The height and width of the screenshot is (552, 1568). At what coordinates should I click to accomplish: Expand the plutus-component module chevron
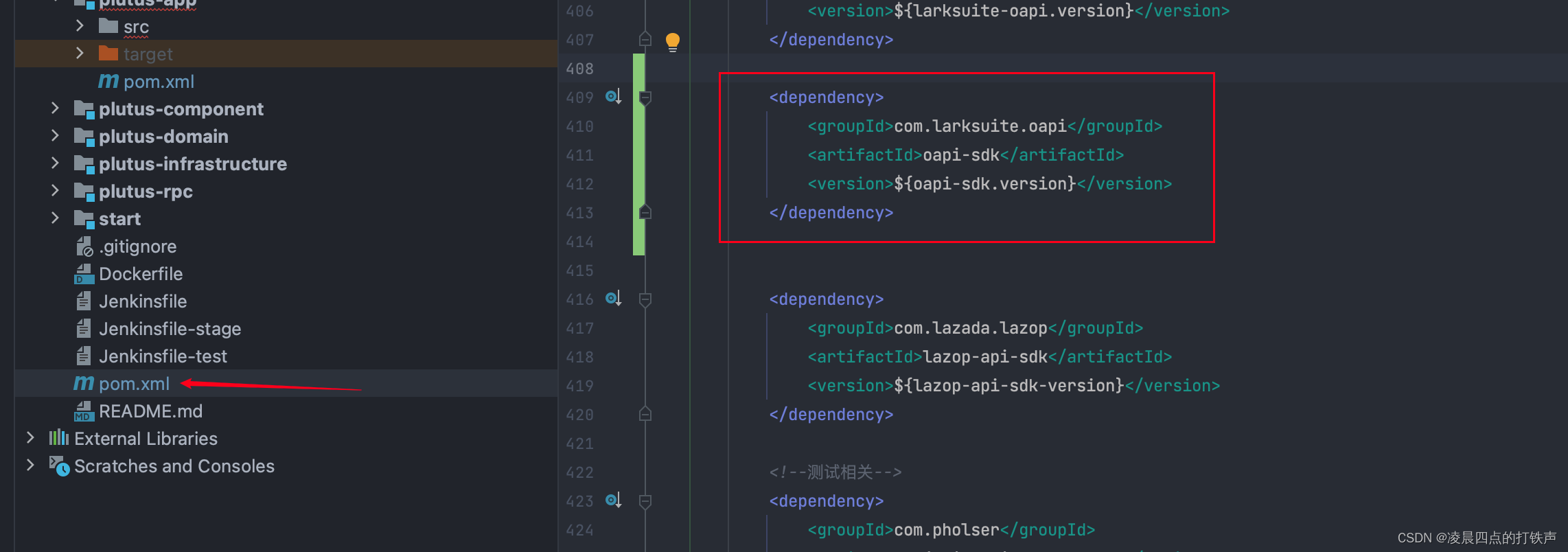click(x=55, y=108)
